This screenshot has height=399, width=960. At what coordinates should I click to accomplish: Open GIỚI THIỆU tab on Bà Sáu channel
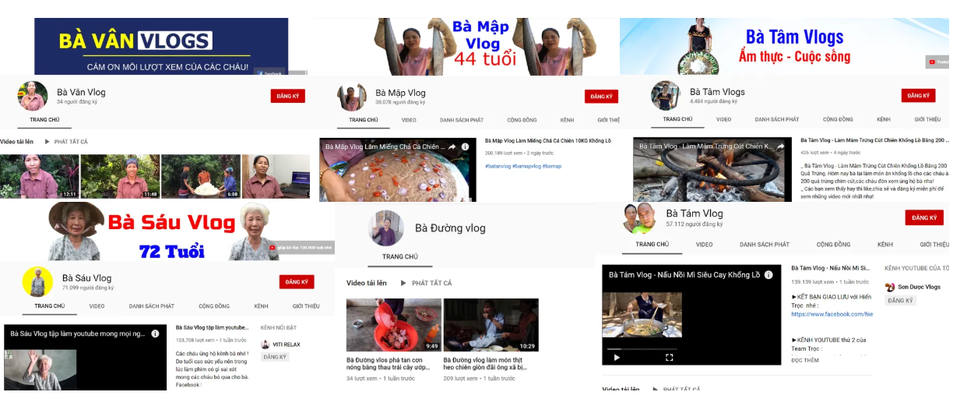(306, 306)
